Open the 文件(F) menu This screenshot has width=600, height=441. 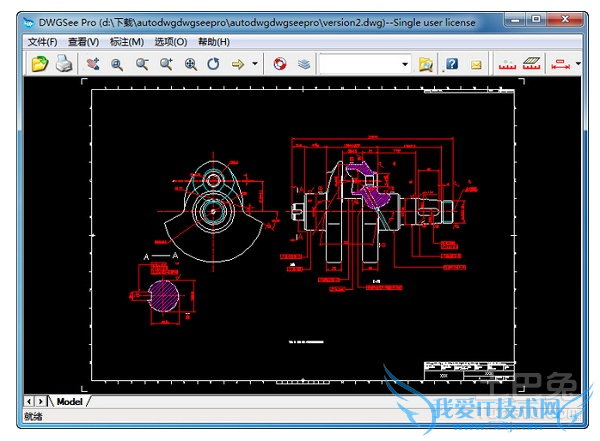pyautogui.click(x=43, y=42)
